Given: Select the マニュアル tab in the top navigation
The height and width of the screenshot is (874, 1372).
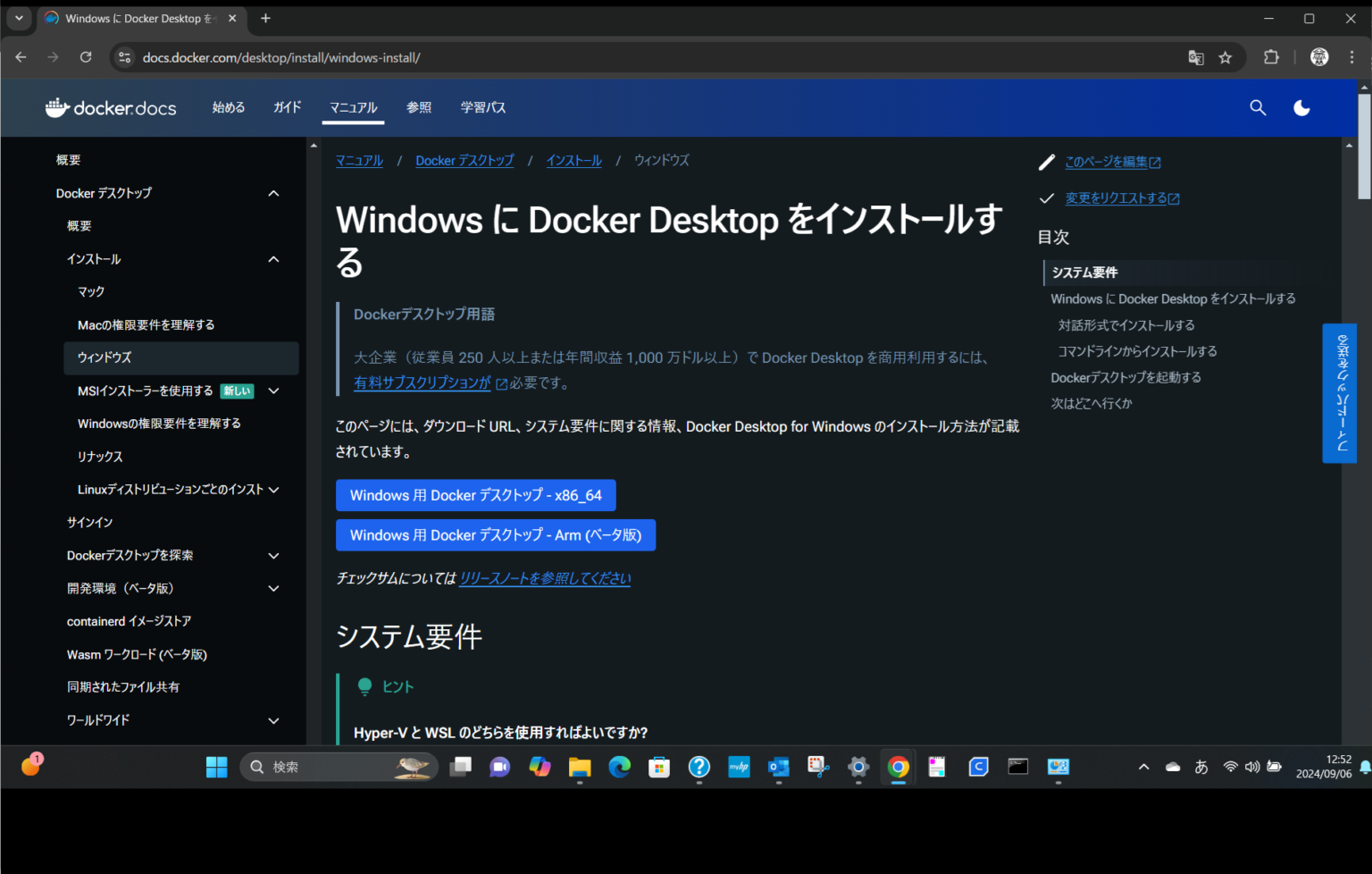Looking at the screenshot, I should click(353, 107).
